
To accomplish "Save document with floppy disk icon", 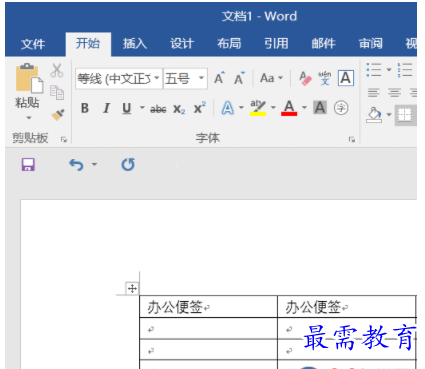I will coord(28,165).
